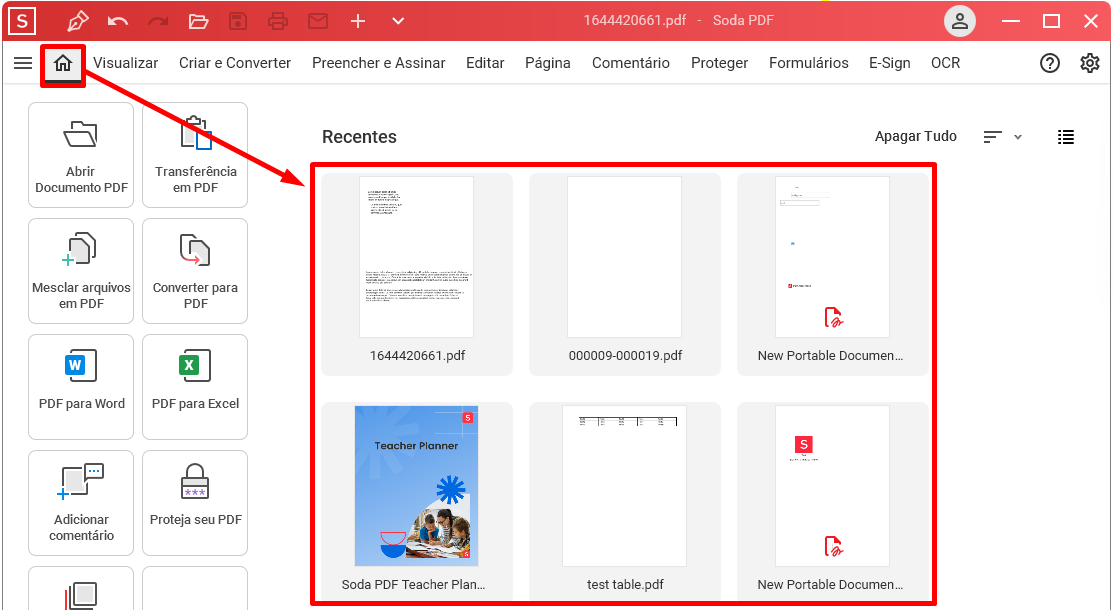Open the Comentário tab
The image size is (1113, 610).
point(630,63)
